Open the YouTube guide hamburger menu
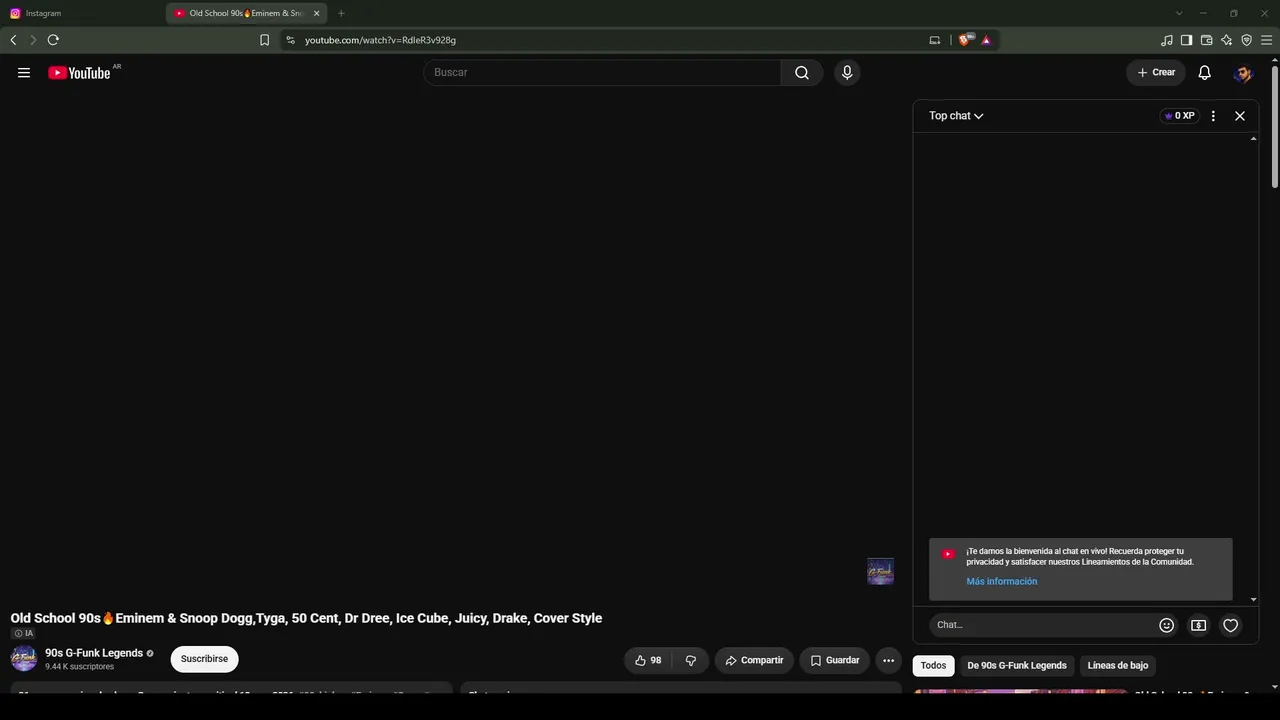This screenshot has height=720, width=1280. (24, 72)
